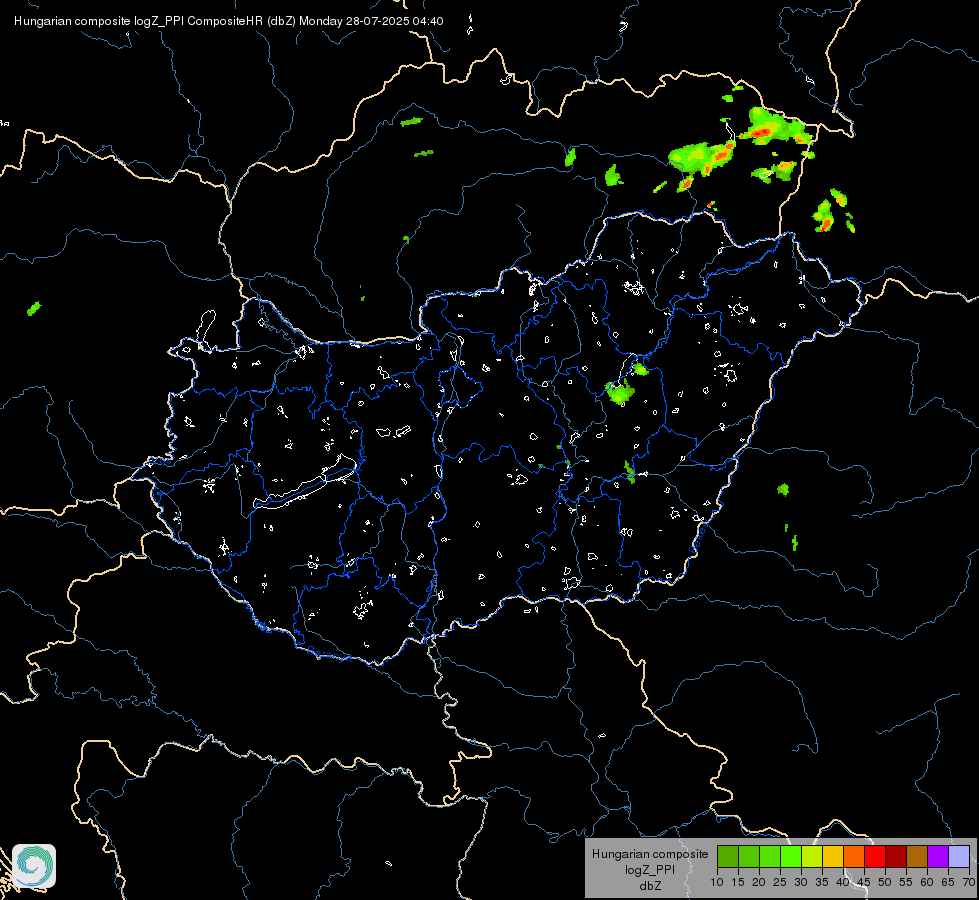Pick the brown 55-60 dBZ swatch

pos(917,856)
